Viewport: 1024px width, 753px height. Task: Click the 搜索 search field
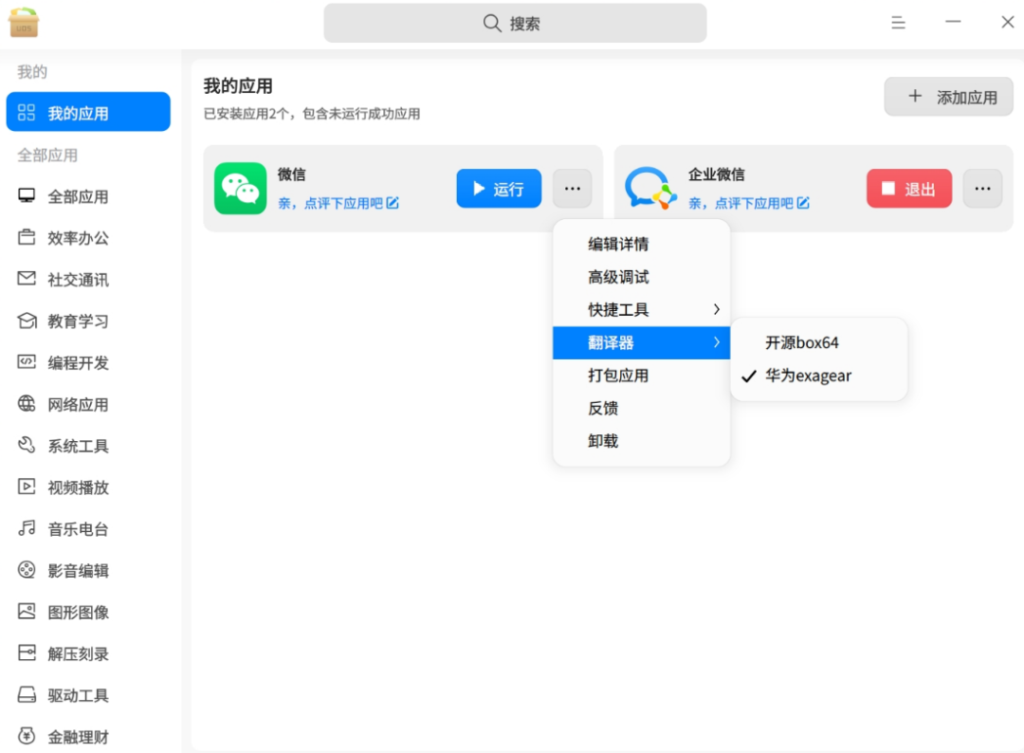click(x=514, y=23)
